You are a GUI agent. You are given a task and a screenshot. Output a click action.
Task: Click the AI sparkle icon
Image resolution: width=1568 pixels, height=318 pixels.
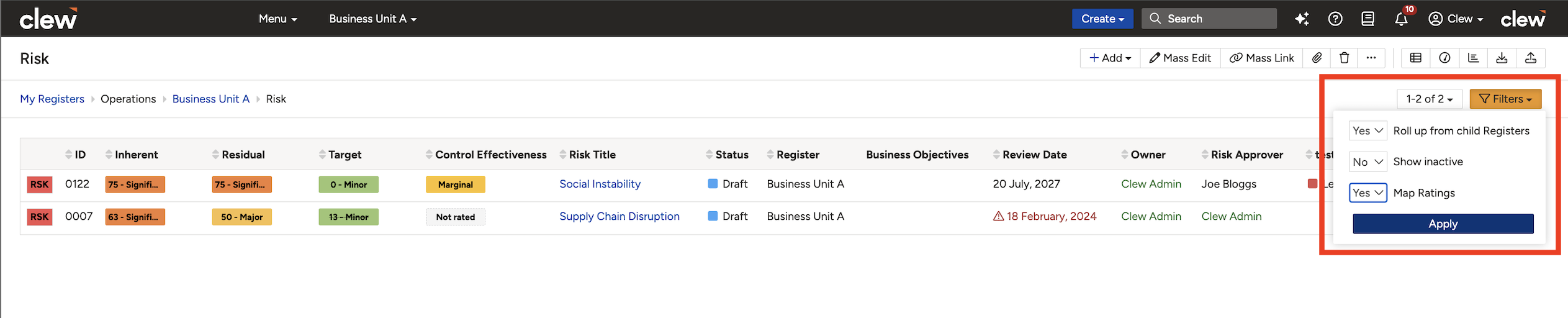1302,19
